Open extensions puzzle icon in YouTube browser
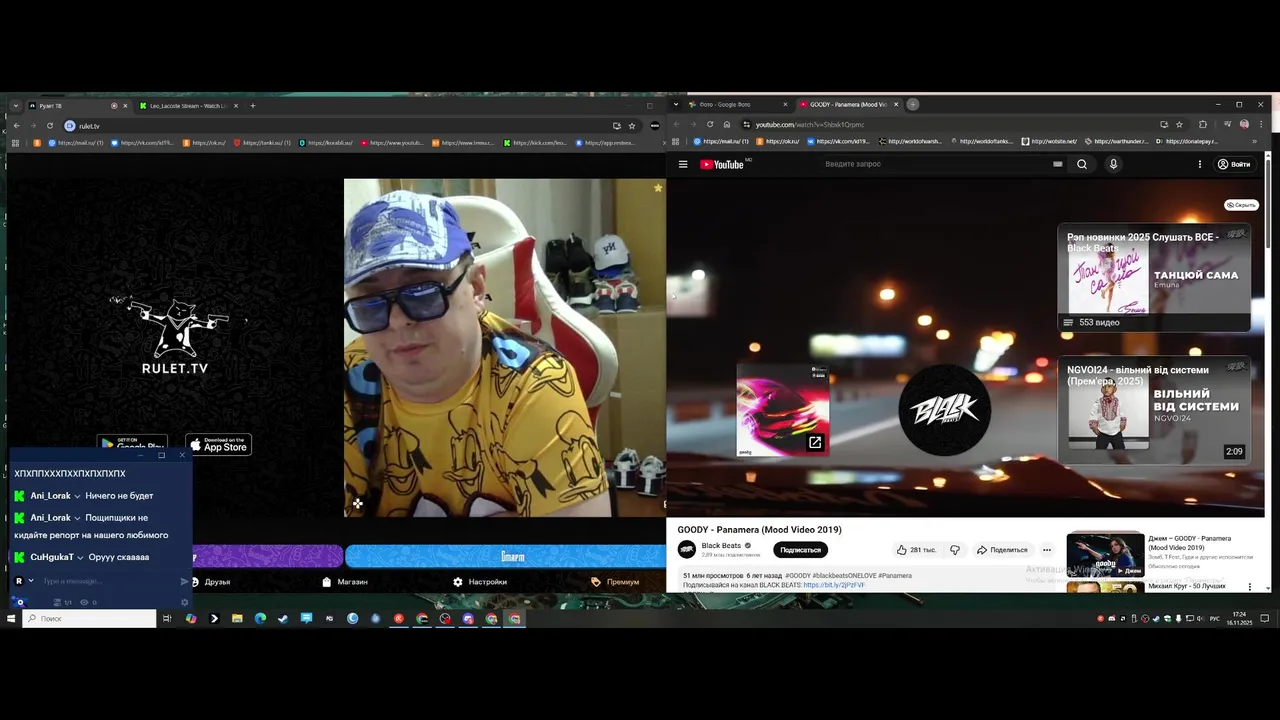 pyautogui.click(x=1203, y=124)
